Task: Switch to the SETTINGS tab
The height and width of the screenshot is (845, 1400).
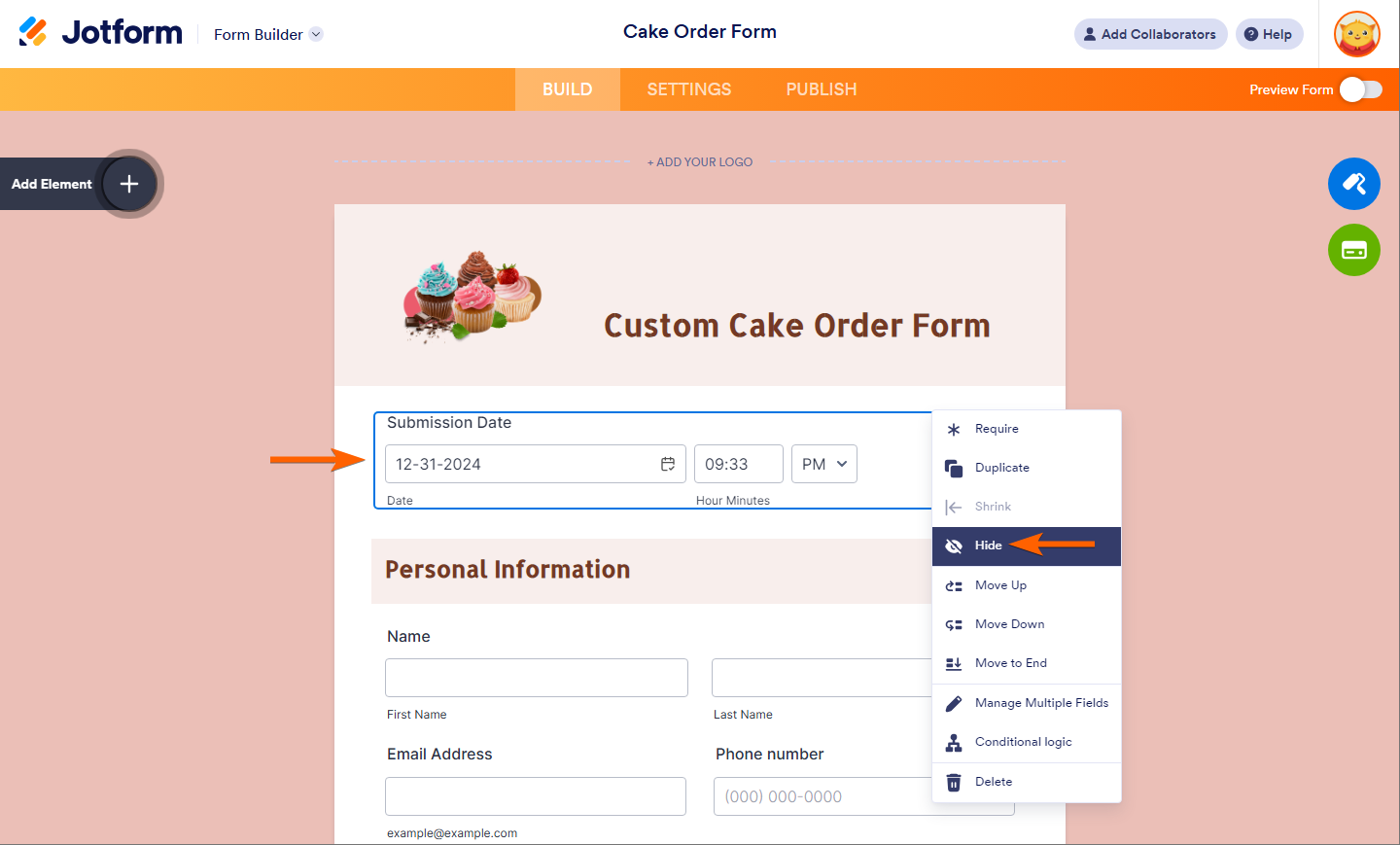Action: tap(689, 89)
